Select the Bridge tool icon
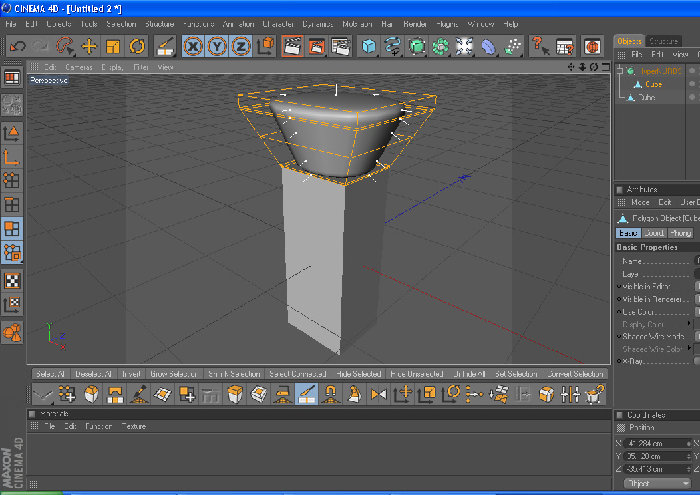The width and height of the screenshot is (700, 495). pyautogui.click(x=115, y=395)
